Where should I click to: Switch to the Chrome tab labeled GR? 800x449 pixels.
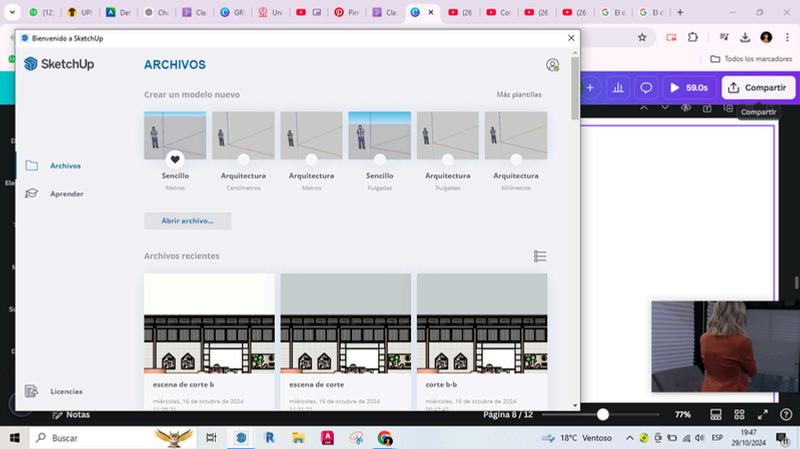click(x=232, y=12)
